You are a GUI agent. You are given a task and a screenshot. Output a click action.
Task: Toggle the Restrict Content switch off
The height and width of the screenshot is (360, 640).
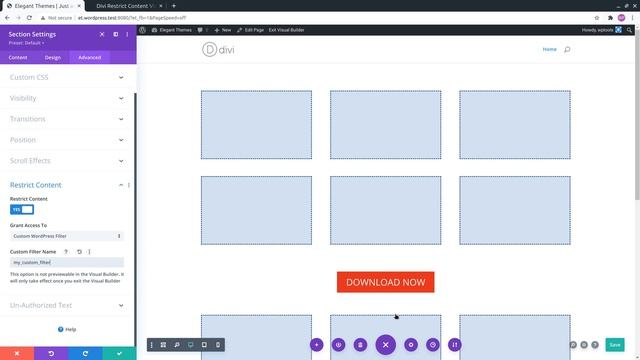(22, 210)
